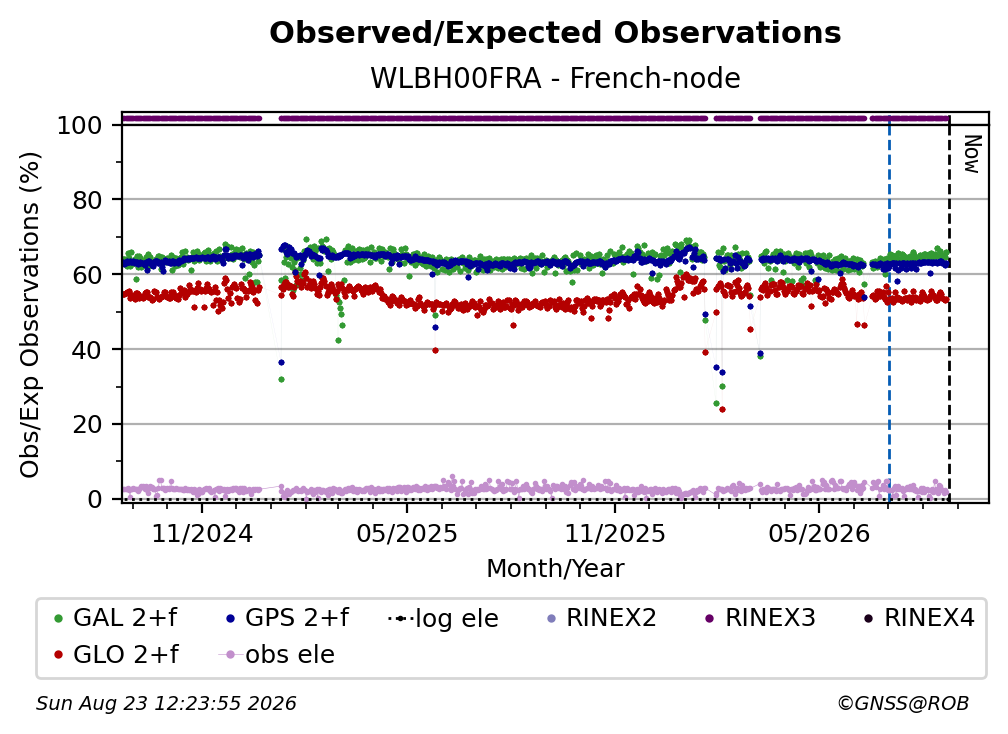Click the Observed/Expected Observations chart title
Viewport: 1008px width, 734px height.
(555, 33)
